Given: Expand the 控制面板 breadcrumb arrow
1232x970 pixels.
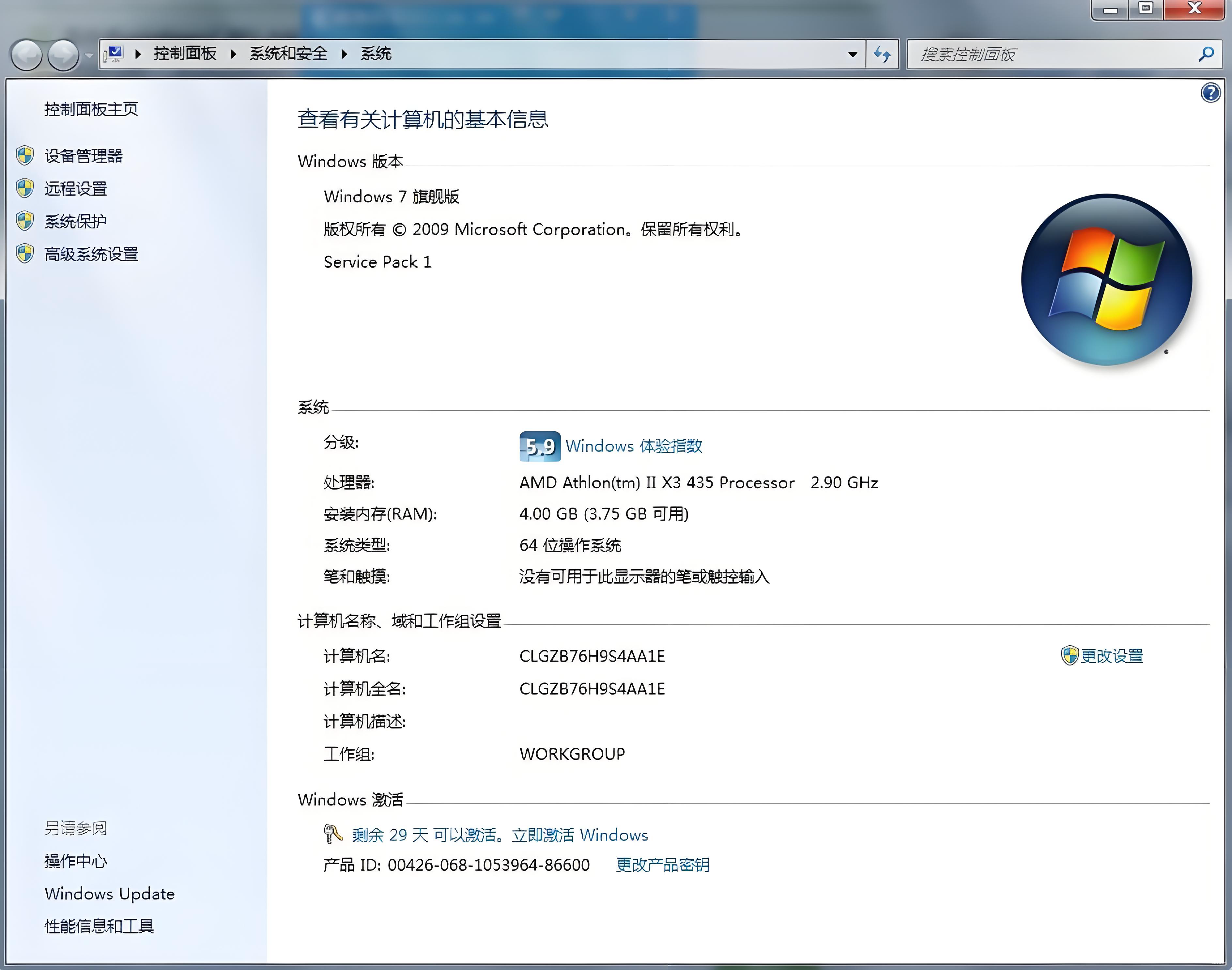Looking at the screenshot, I should point(233,54).
